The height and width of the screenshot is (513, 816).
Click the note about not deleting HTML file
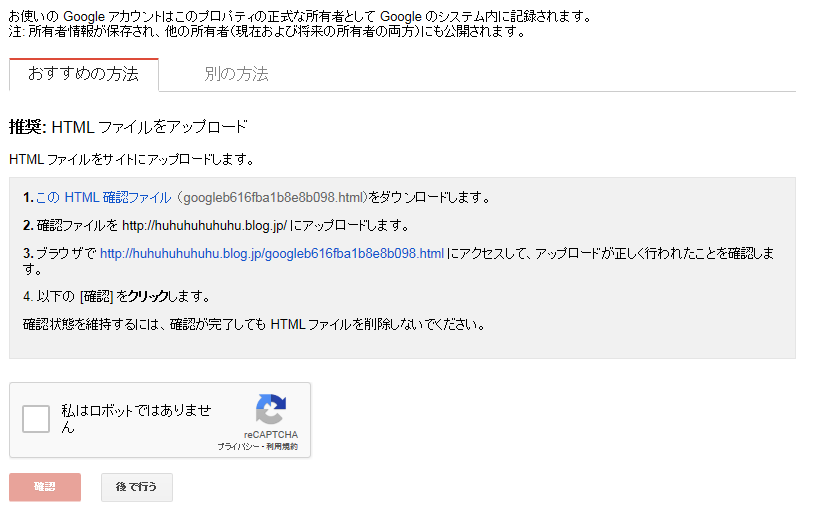tap(254, 325)
